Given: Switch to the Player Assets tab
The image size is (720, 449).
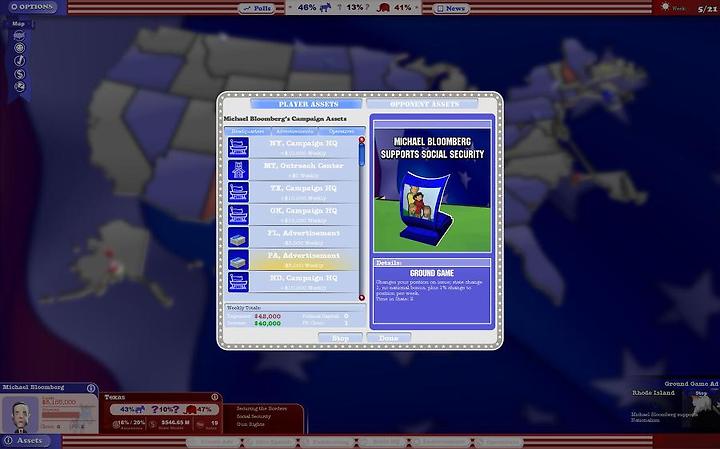Looking at the screenshot, I should pos(306,104).
